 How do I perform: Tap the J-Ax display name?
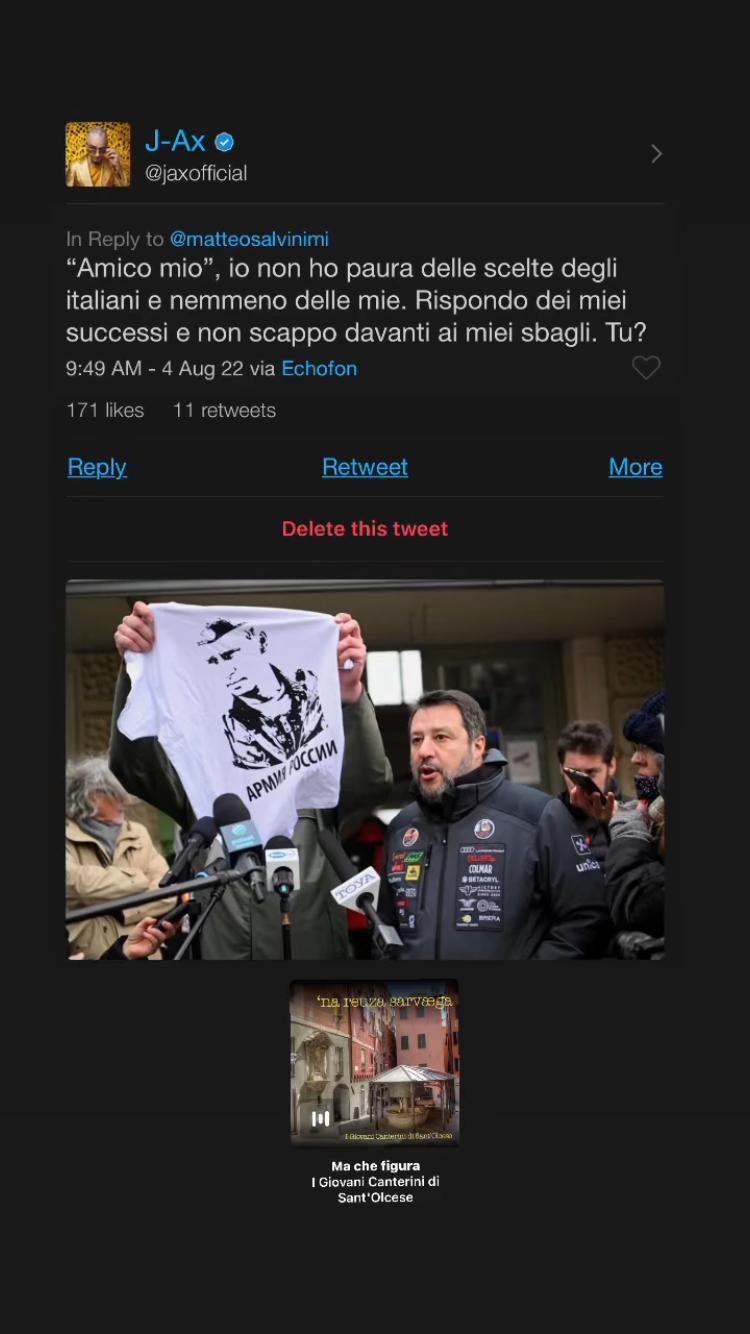[175, 141]
